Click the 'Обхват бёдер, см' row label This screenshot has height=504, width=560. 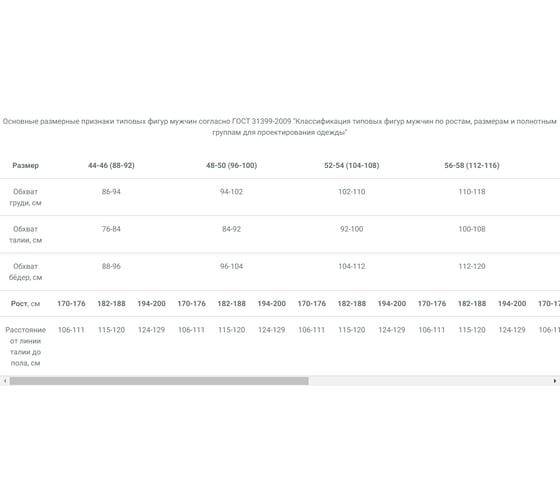(25, 272)
